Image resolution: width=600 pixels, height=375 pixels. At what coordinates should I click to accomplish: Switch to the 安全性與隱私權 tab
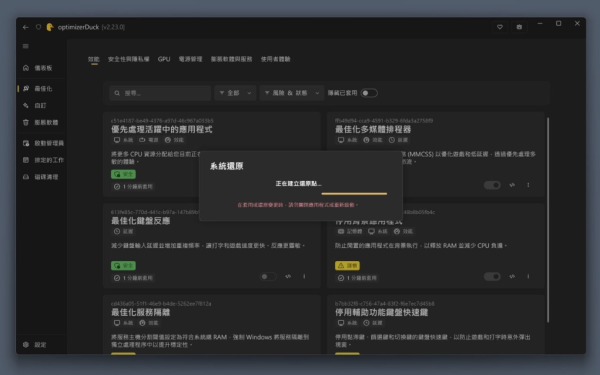(129, 59)
